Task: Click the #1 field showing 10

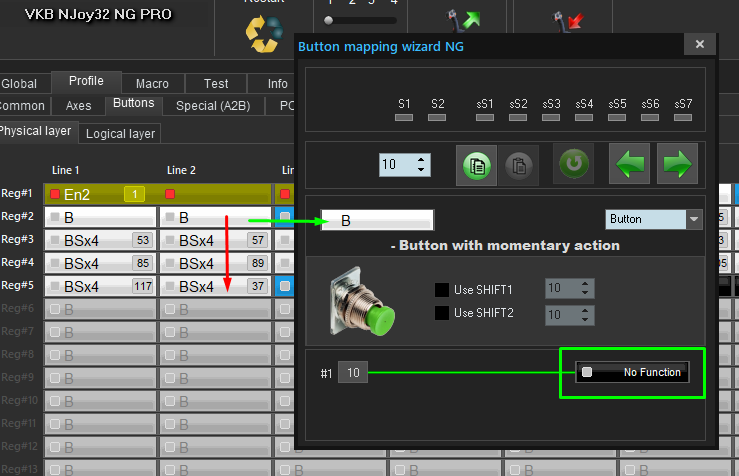Action: coord(353,373)
